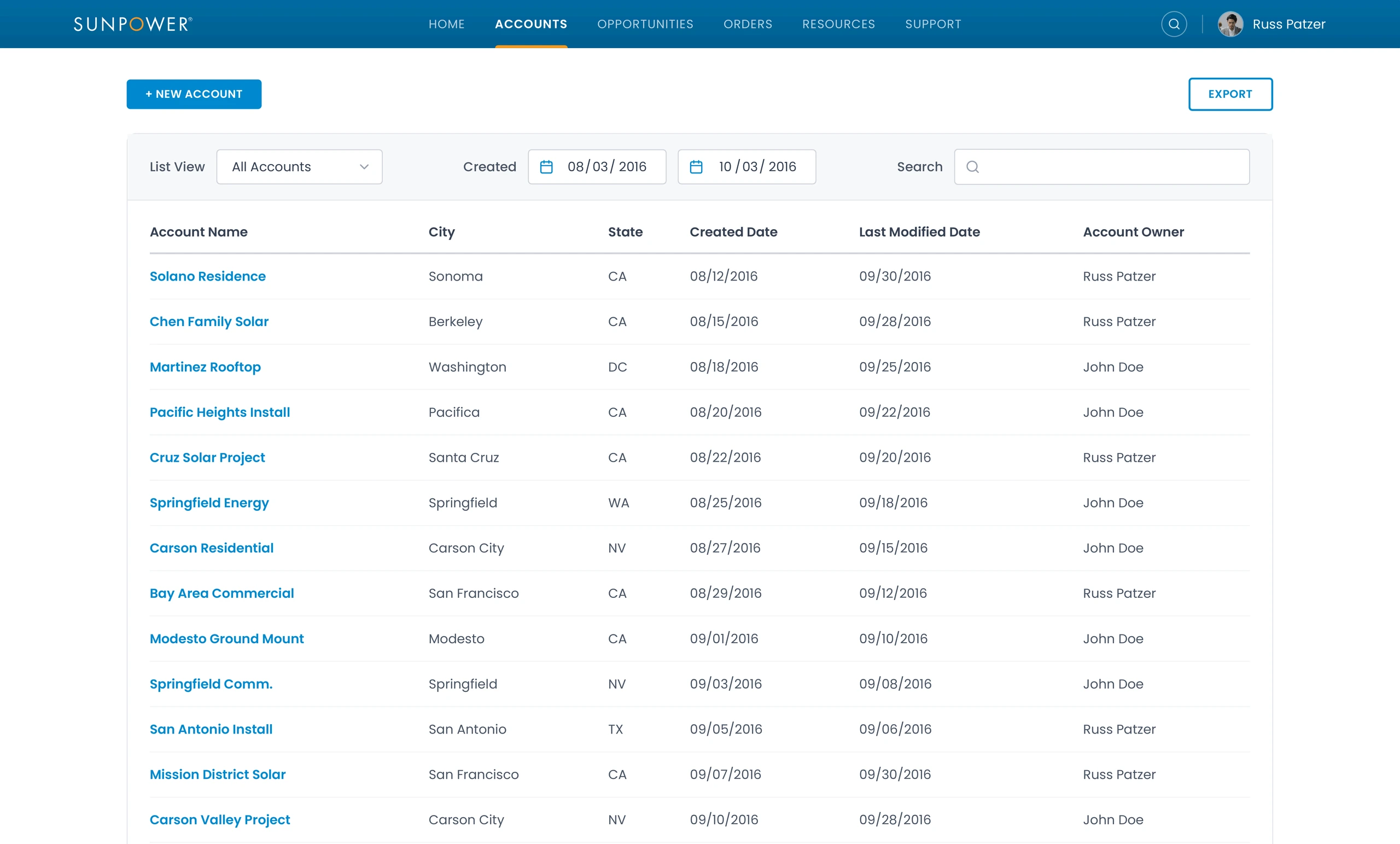Expand the All Accounts list view dropdown
The width and height of the screenshot is (1400, 844).
(x=300, y=166)
